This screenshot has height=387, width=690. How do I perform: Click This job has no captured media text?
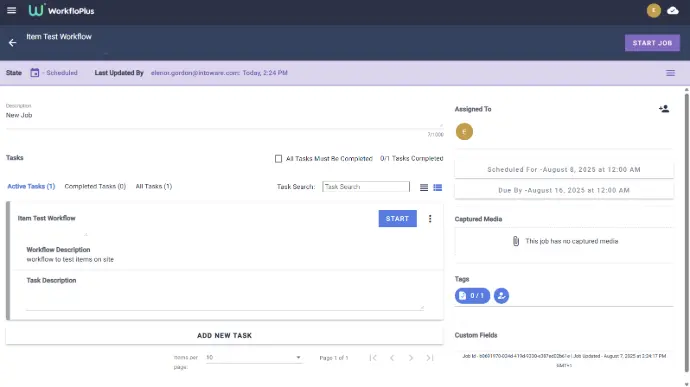(x=572, y=241)
